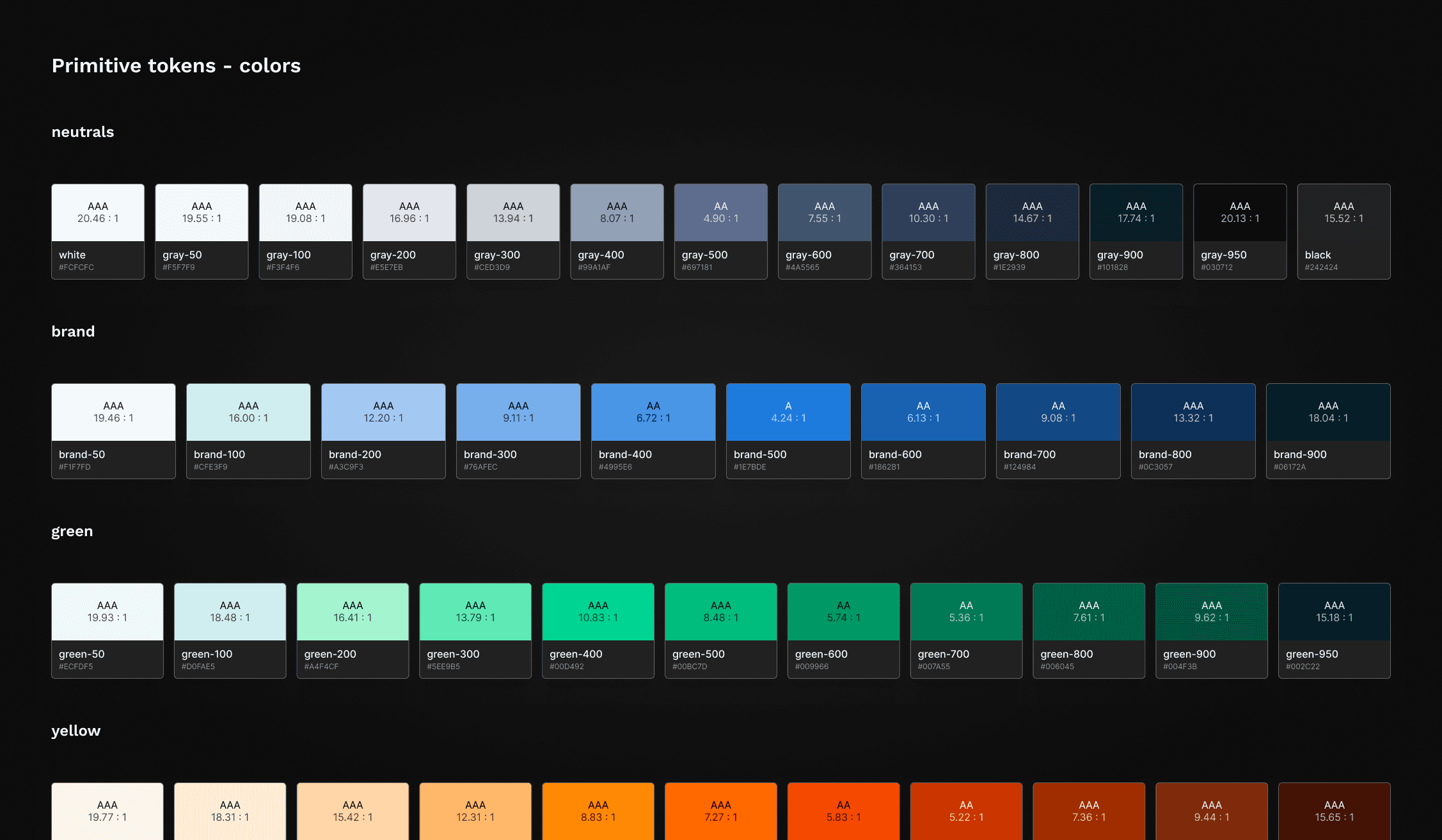Screen dimensions: 1442x840
Task: Click the 'brand' section heading
Action: pyautogui.click(x=73, y=332)
